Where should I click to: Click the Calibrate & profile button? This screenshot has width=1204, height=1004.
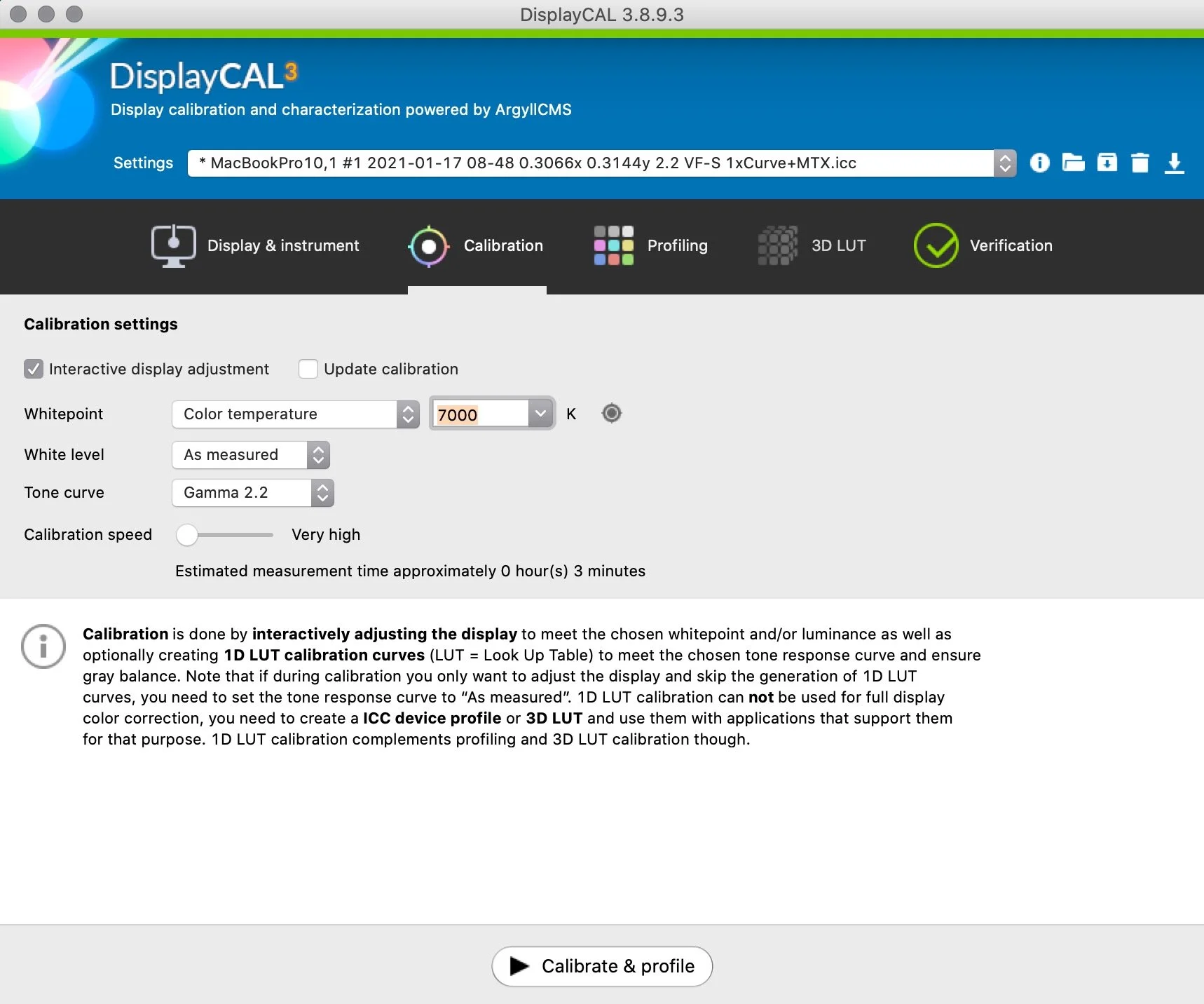pyautogui.click(x=602, y=966)
